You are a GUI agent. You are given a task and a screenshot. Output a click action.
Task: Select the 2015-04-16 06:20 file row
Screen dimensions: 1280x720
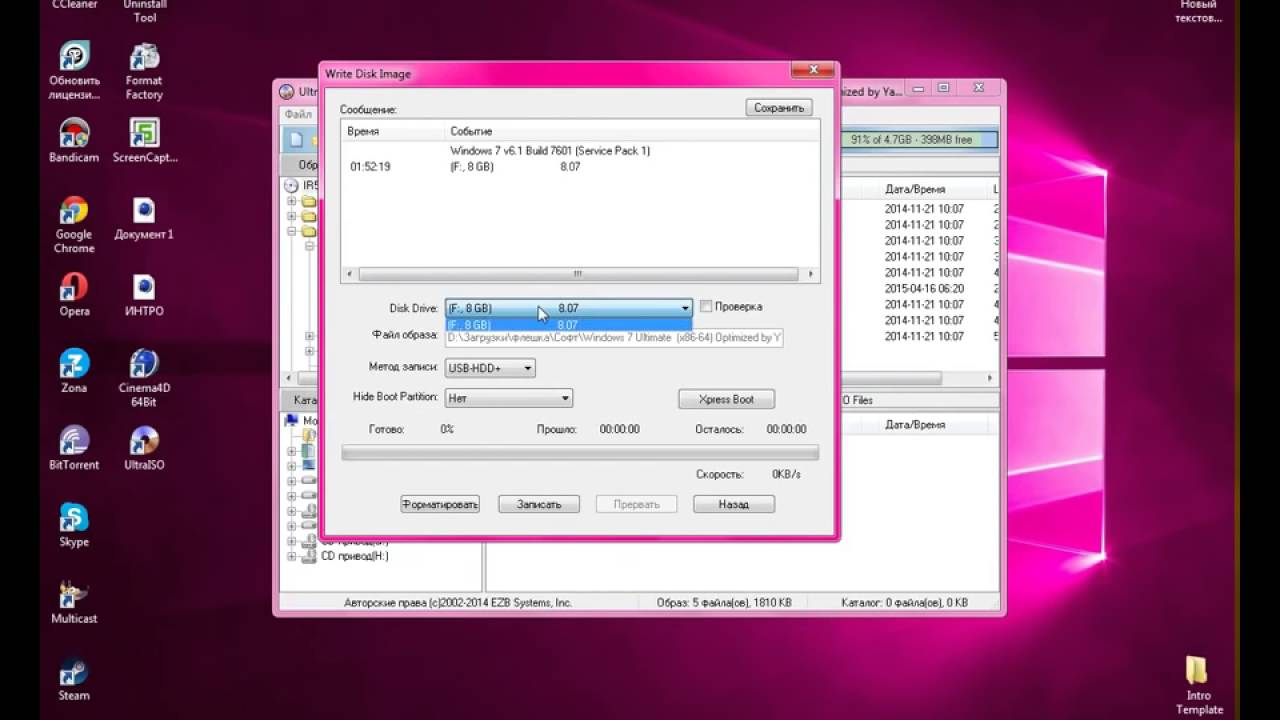(x=924, y=289)
